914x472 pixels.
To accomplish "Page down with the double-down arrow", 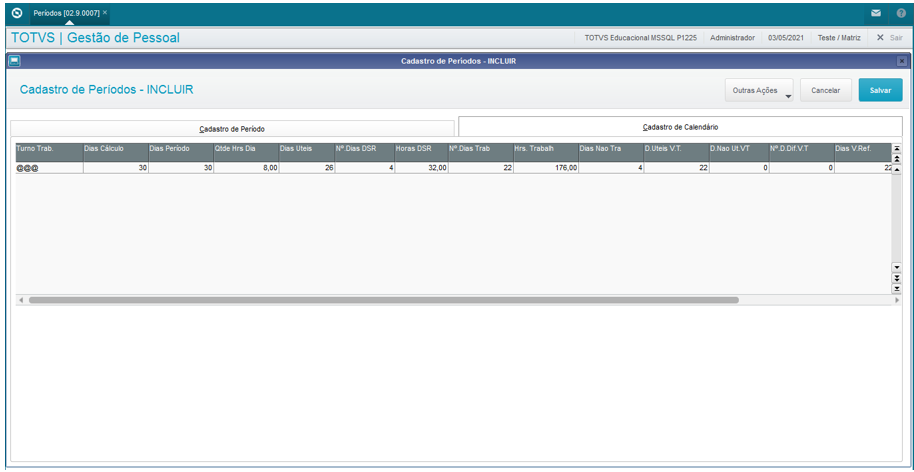I will click(x=897, y=277).
